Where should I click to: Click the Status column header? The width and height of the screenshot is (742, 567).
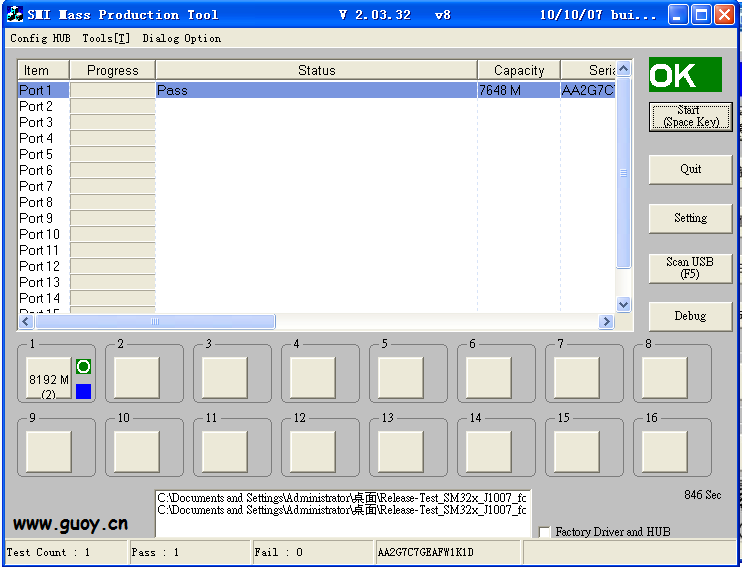click(x=317, y=70)
